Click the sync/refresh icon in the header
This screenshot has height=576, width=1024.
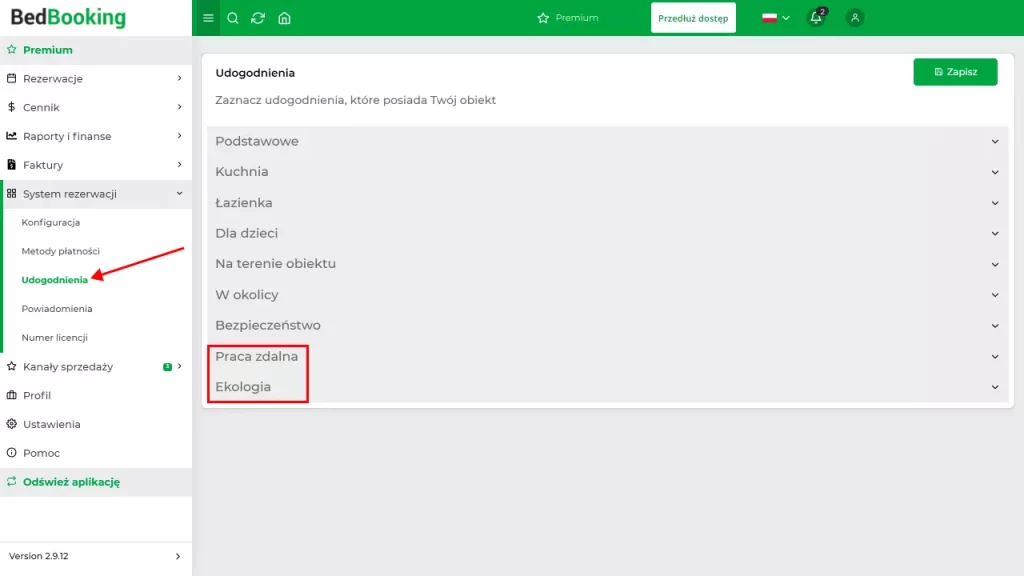coord(260,17)
